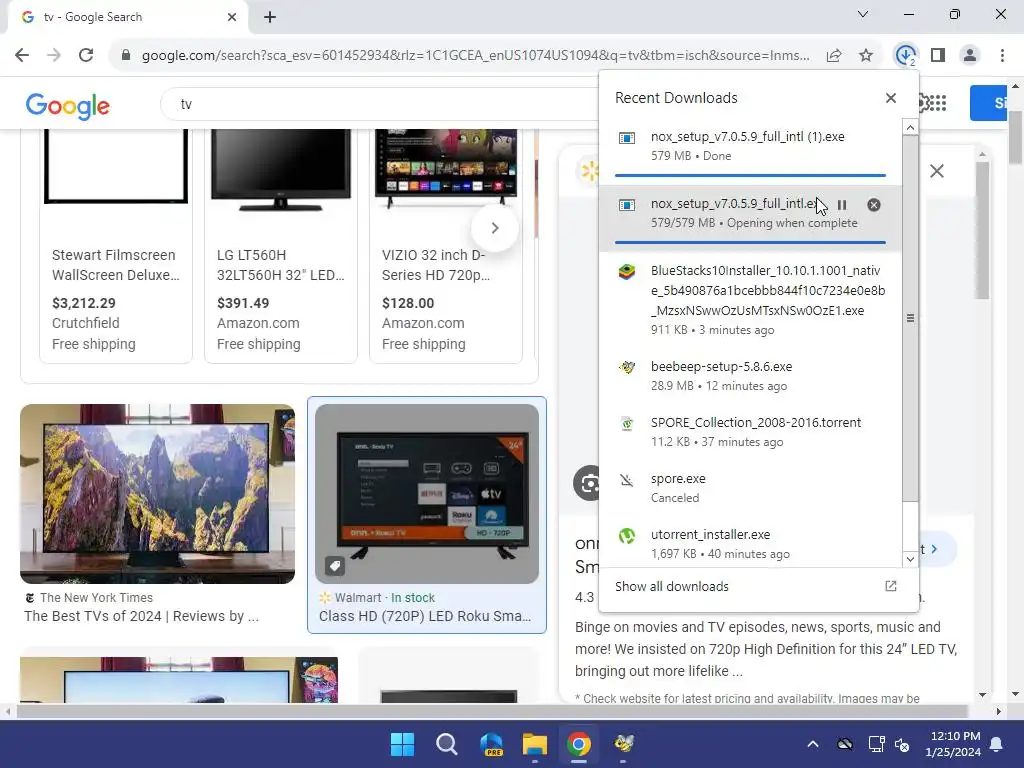Click the nox_setup_v7.0.5.9_full_intl (1).exe file icon

(x=627, y=138)
